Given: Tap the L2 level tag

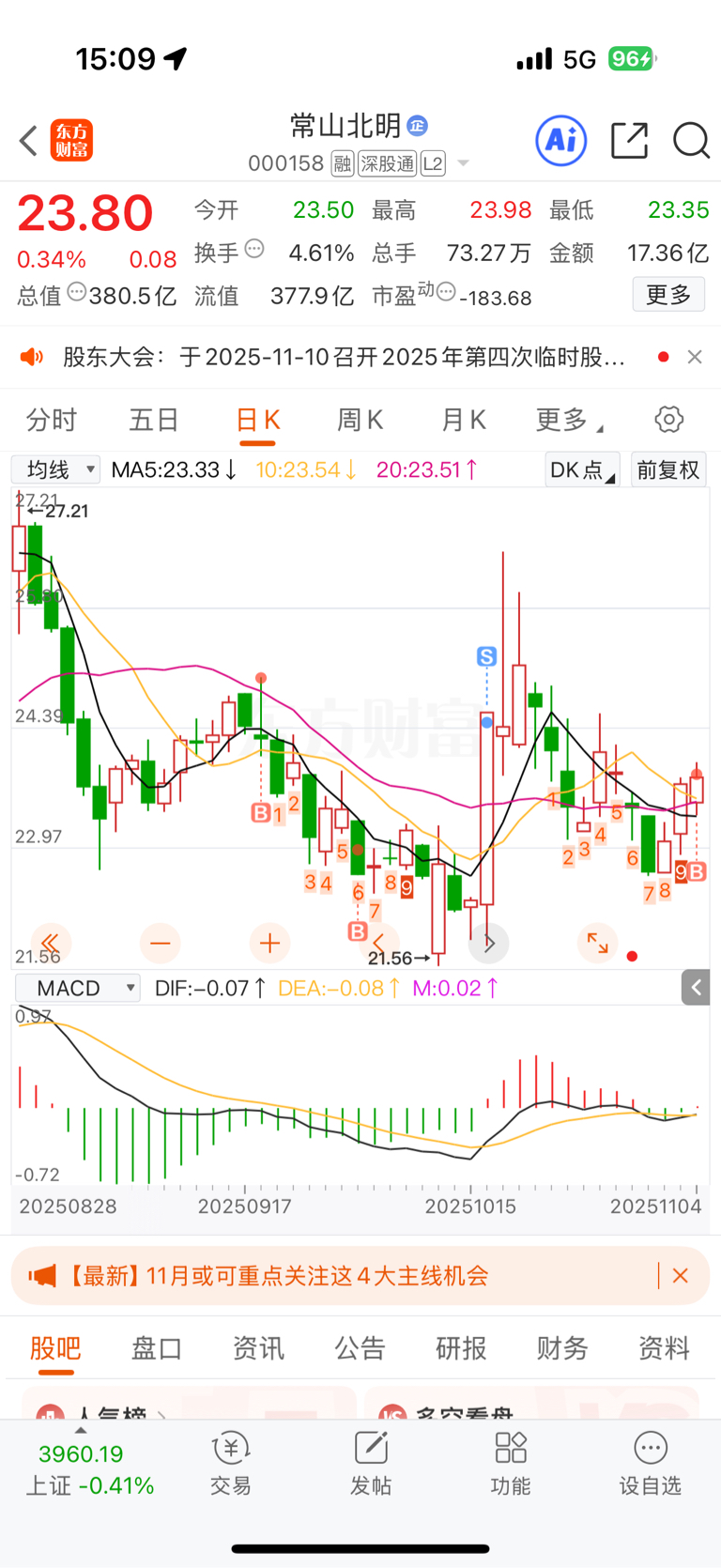Looking at the screenshot, I should pyautogui.click(x=433, y=164).
